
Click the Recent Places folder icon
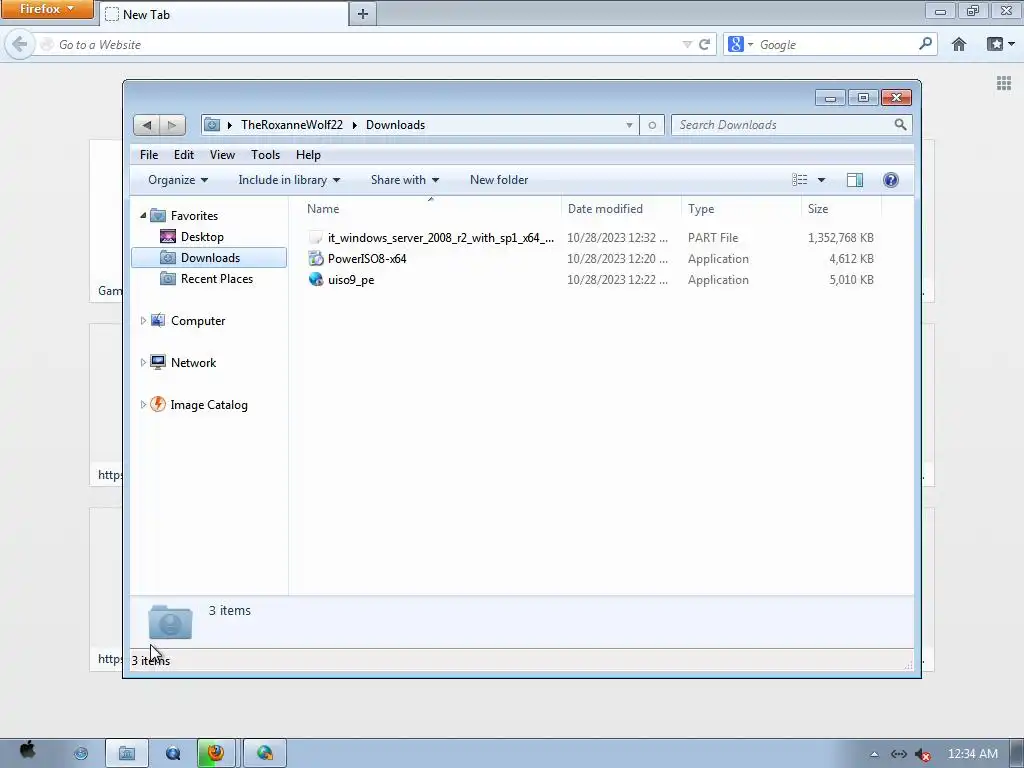coord(168,279)
